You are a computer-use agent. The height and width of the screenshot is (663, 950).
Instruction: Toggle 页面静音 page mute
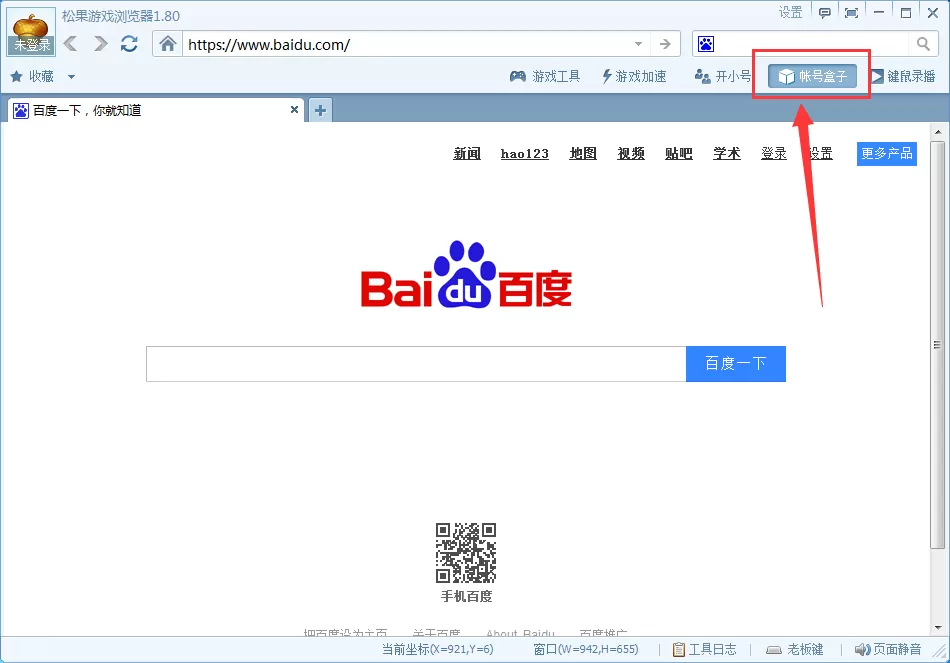tap(888, 650)
